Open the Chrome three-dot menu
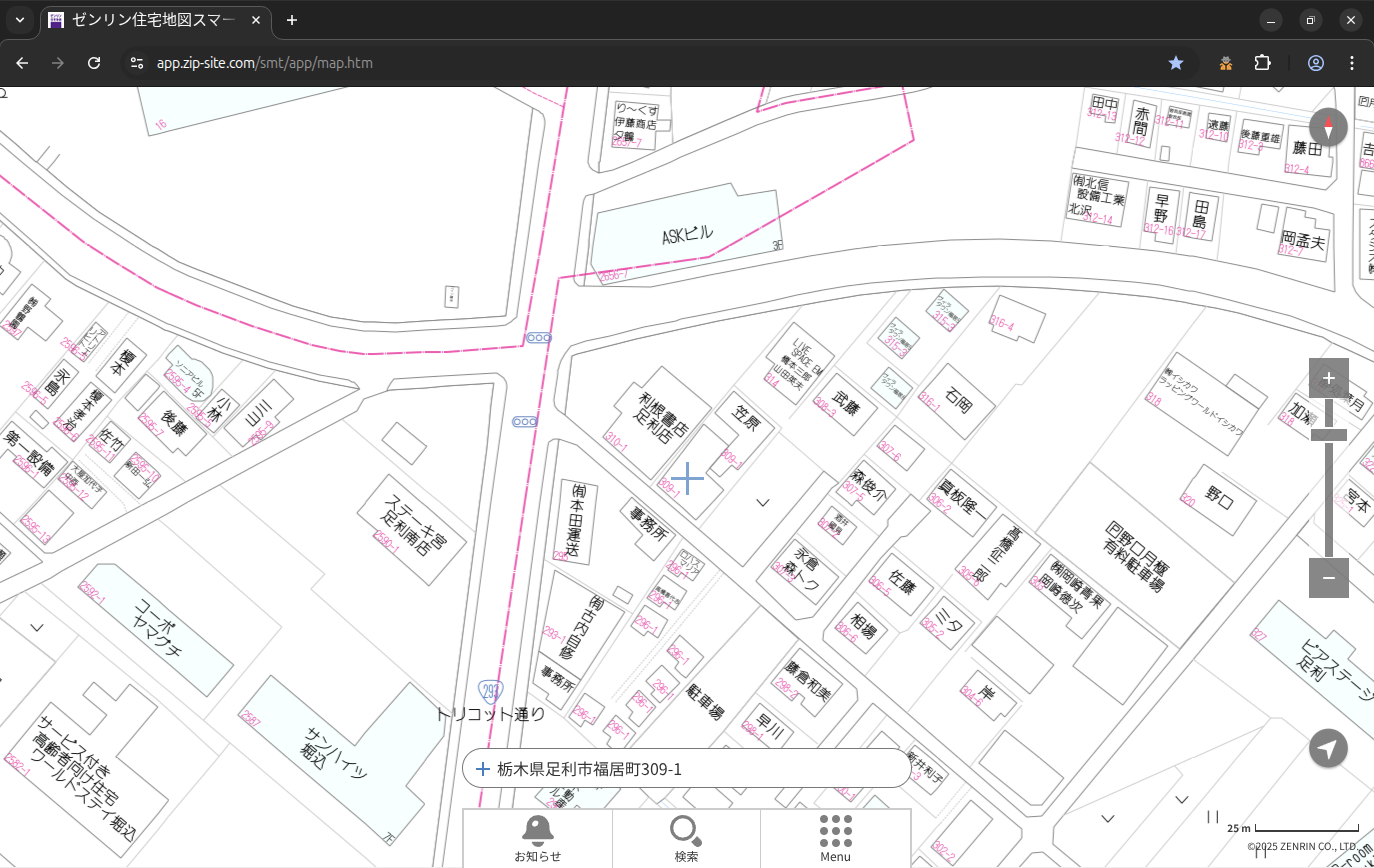The width and height of the screenshot is (1374, 868). [1352, 63]
